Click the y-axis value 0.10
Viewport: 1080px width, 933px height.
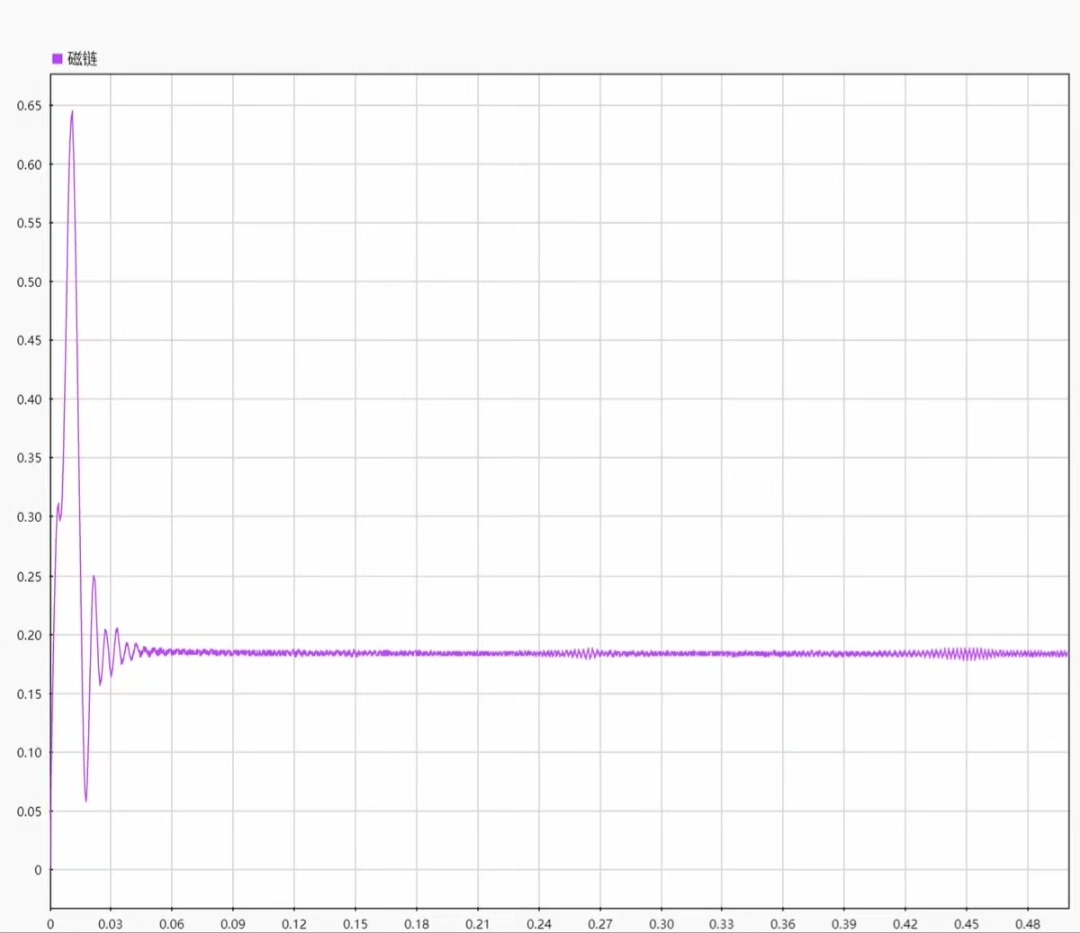pyautogui.click(x=29, y=753)
